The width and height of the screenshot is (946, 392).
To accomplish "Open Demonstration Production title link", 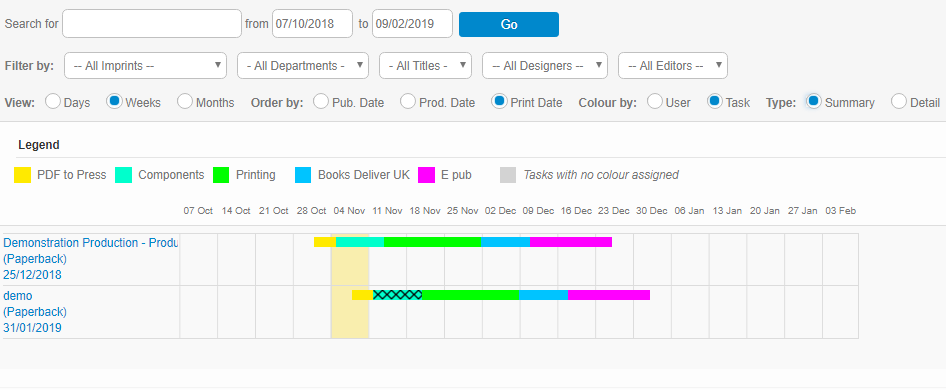I will (x=90, y=242).
